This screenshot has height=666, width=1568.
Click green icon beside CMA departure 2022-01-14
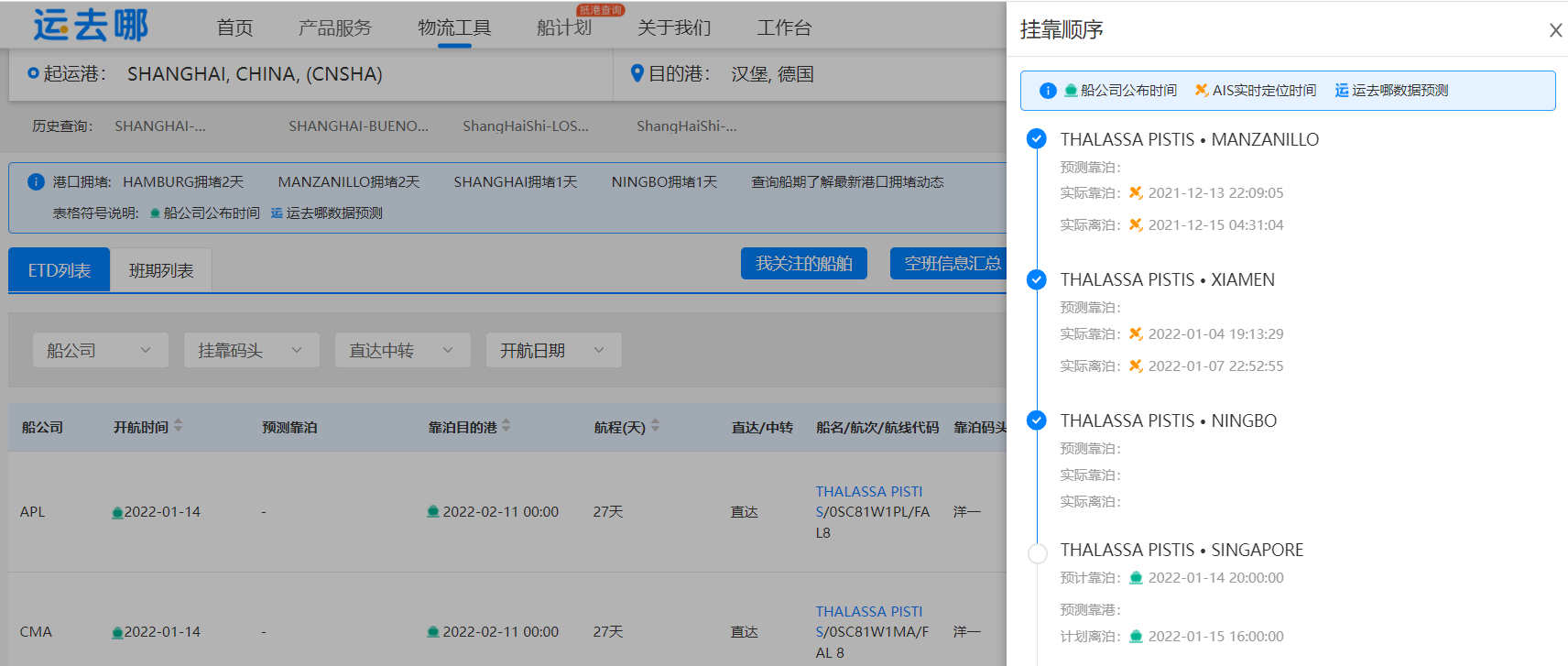[117, 632]
